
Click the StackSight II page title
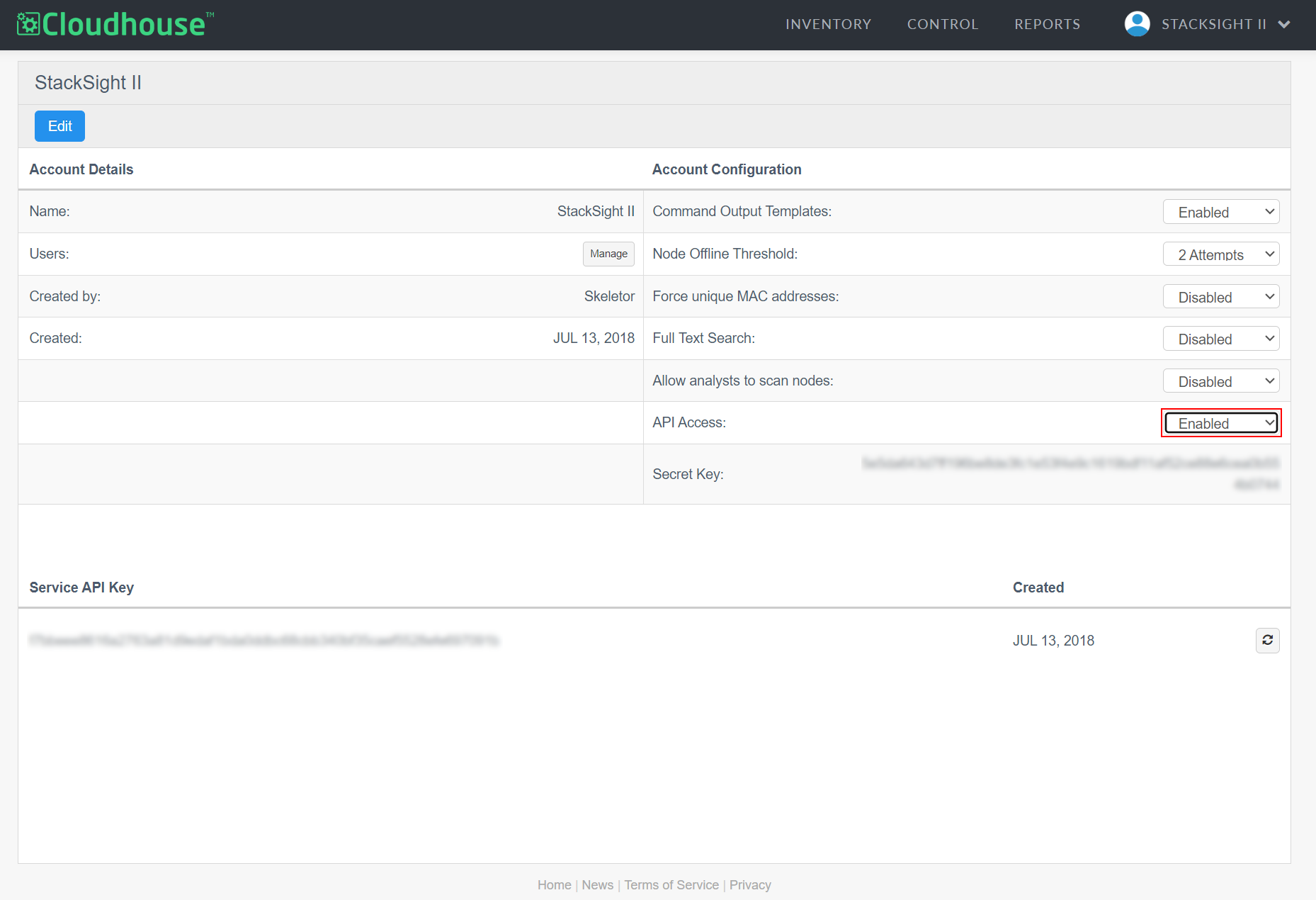(x=88, y=83)
